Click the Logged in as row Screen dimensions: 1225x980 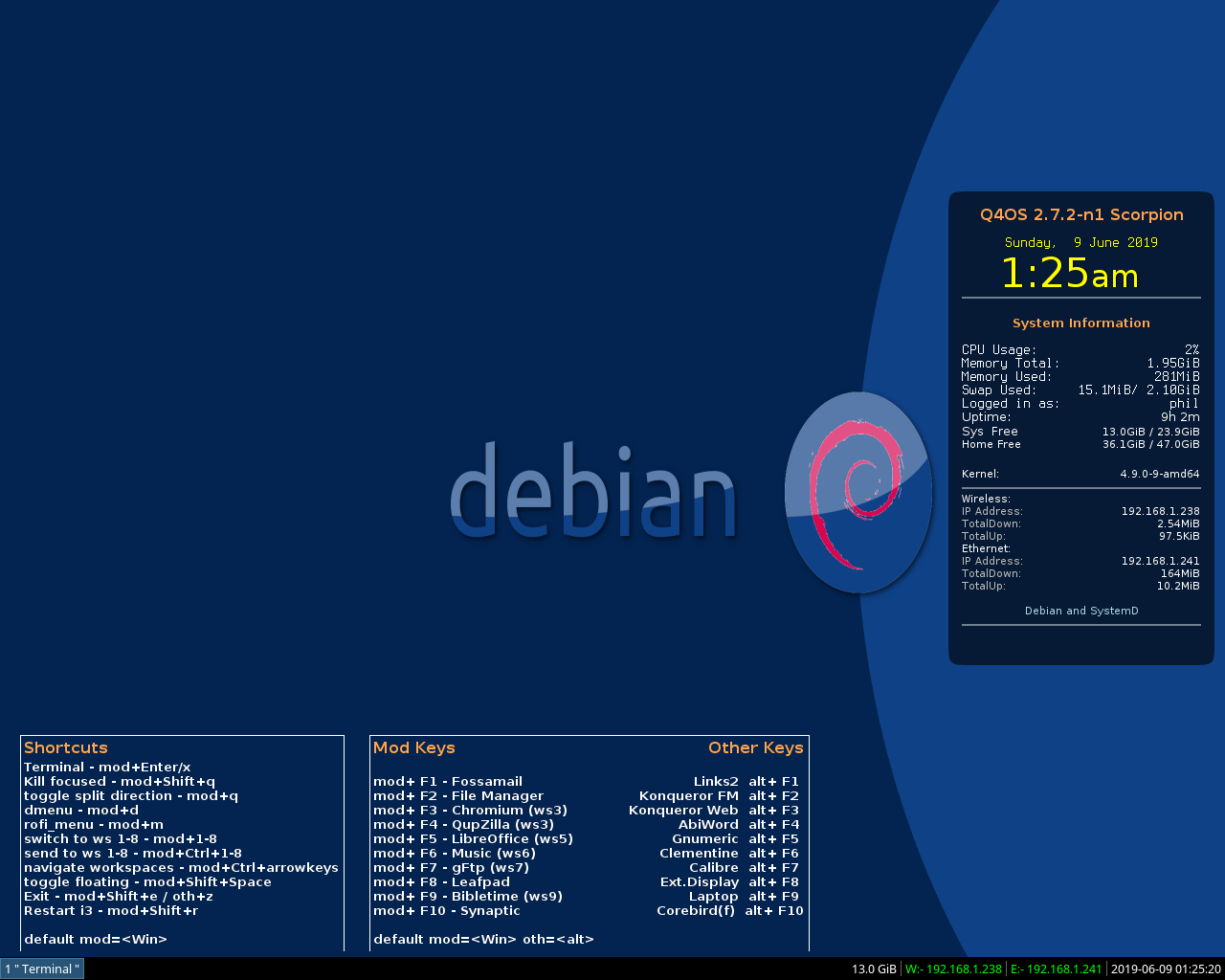pos(1080,403)
